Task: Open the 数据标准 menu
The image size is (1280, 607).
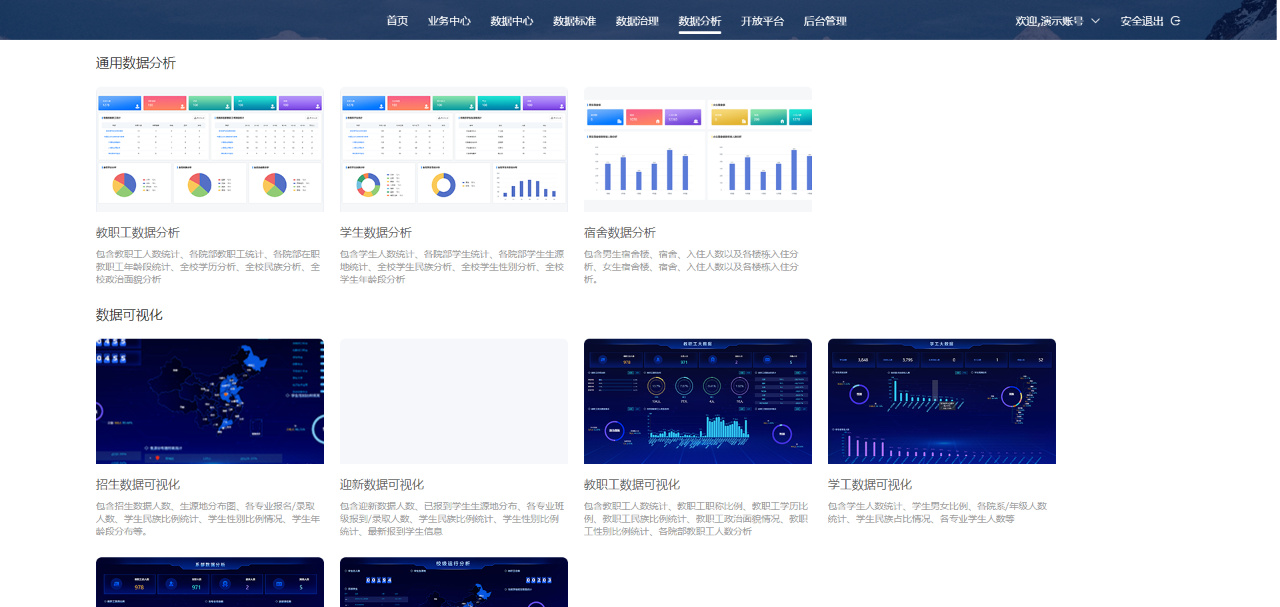Action: click(574, 21)
